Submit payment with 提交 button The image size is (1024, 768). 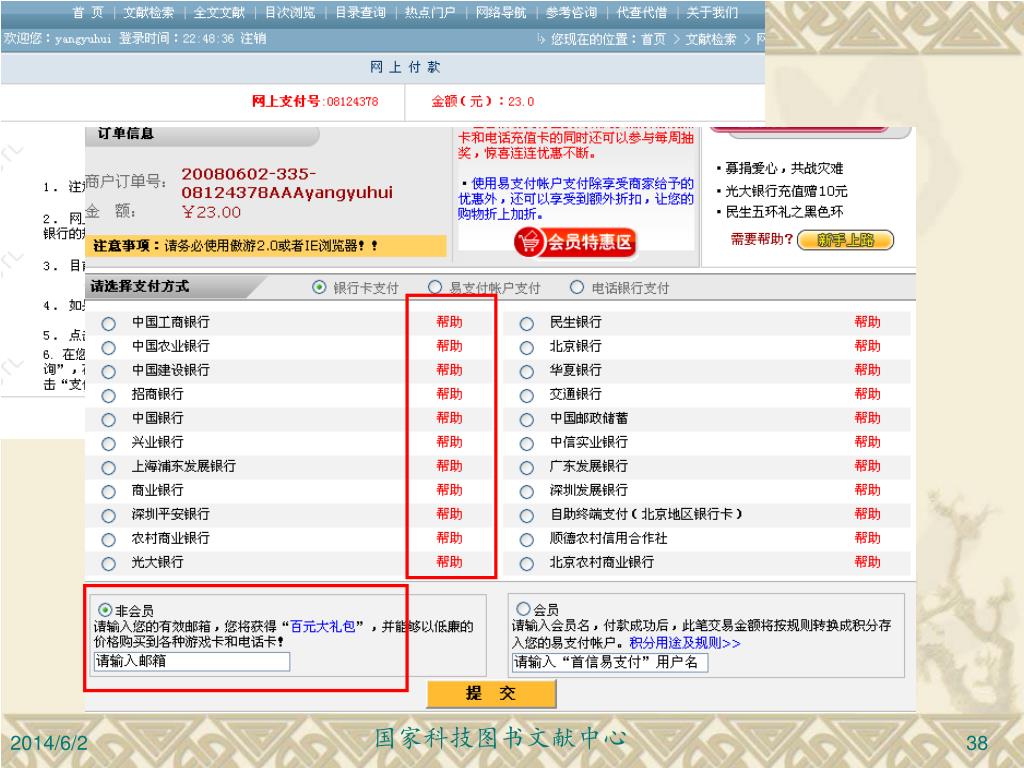pos(491,694)
